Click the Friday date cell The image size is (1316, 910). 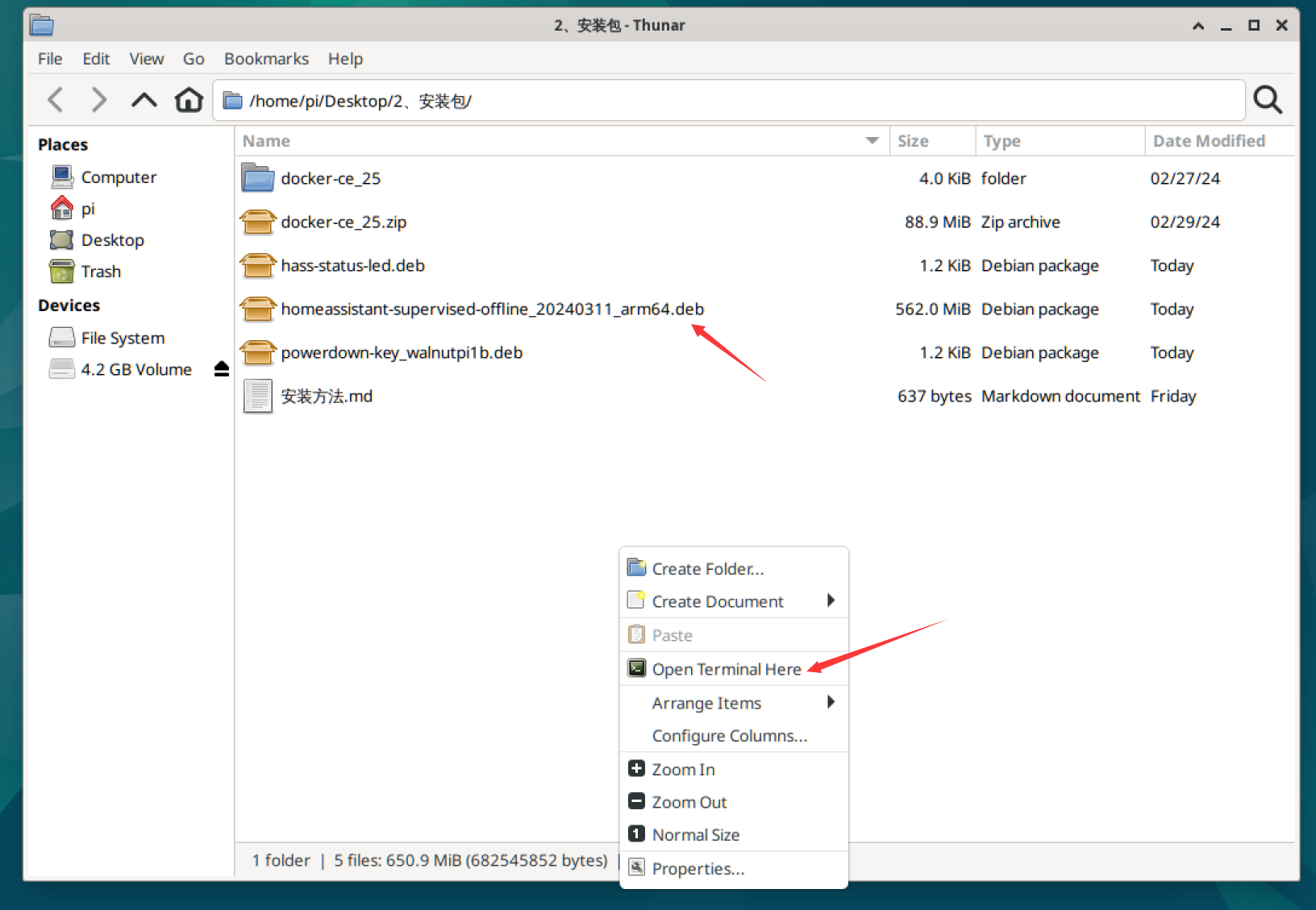[1173, 396]
